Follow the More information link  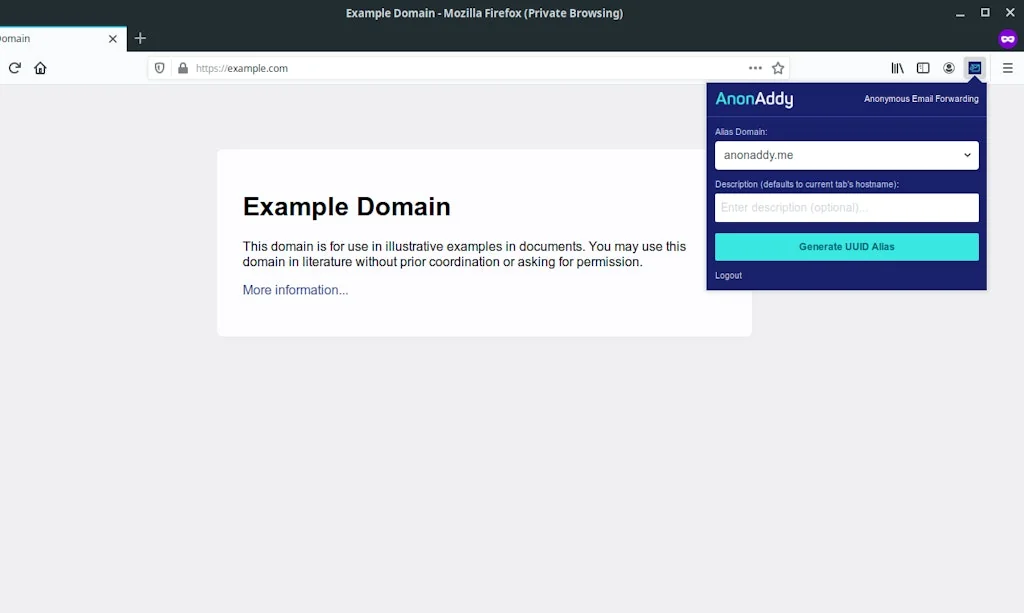click(x=295, y=290)
